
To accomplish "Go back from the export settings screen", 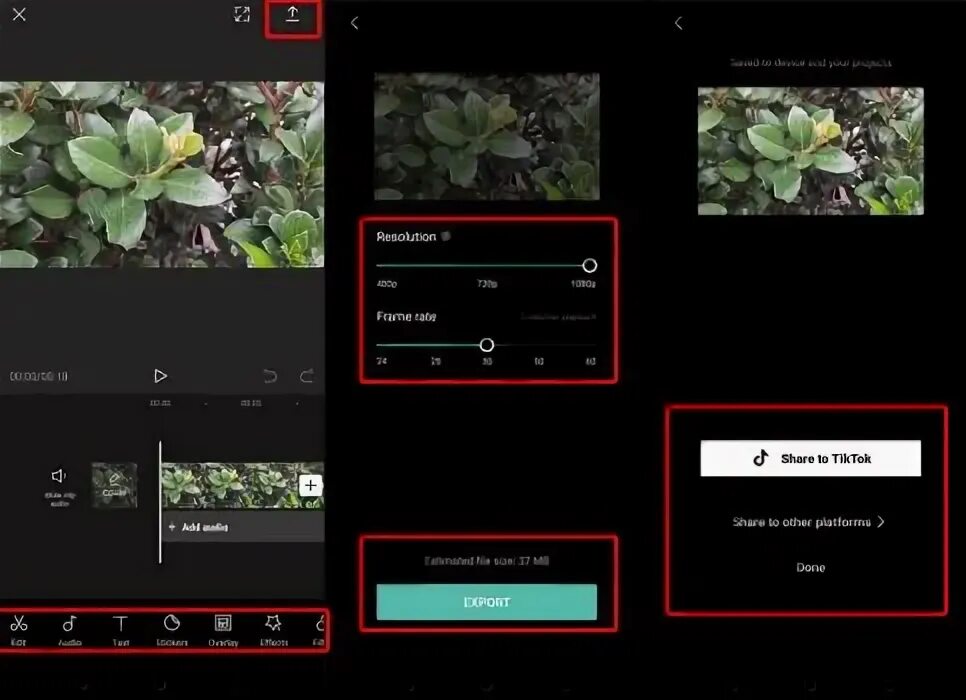I will (x=354, y=23).
